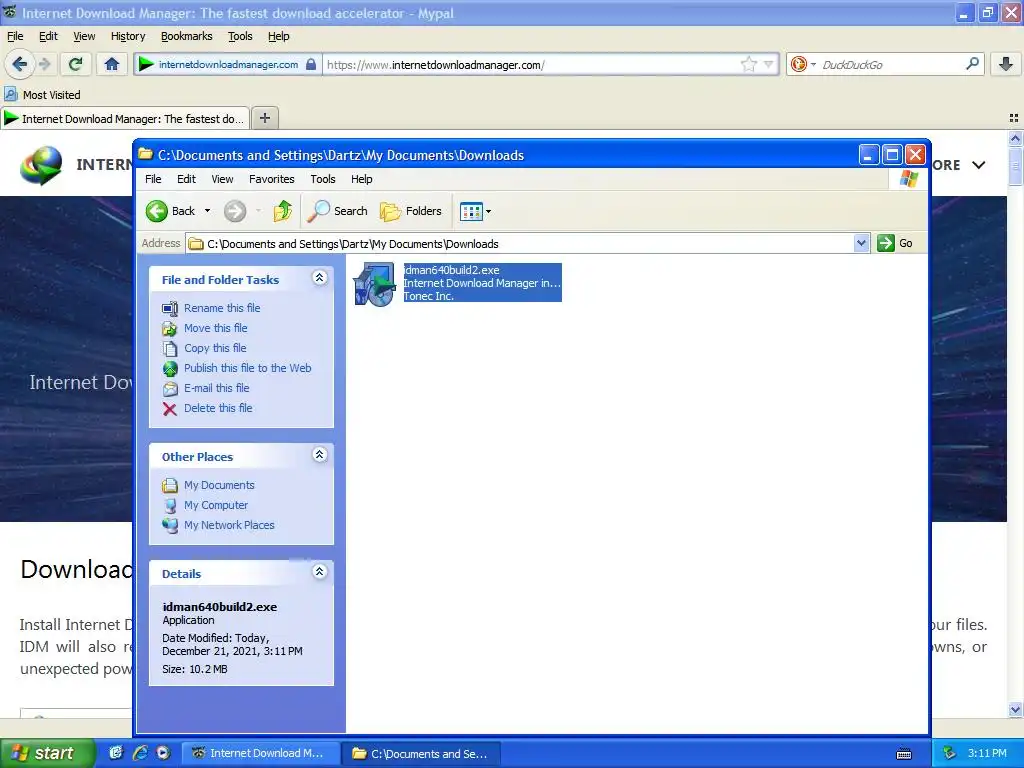Switch to Internet Download M... taskbar button
Image resolution: width=1024 pixels, height=768 pixels.
(260, 753)
